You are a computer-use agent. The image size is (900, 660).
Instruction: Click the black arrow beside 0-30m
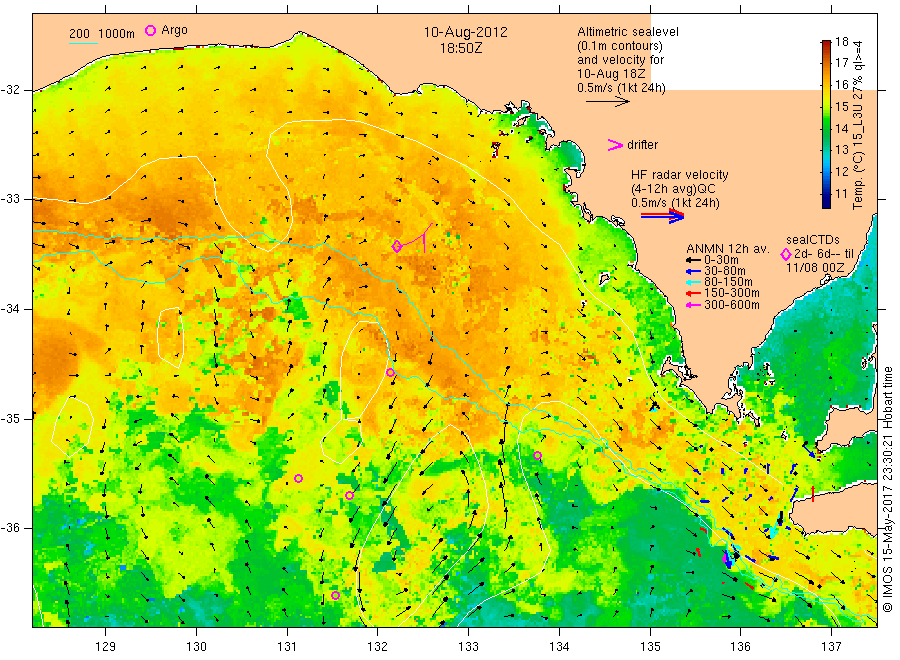(693, 260)
